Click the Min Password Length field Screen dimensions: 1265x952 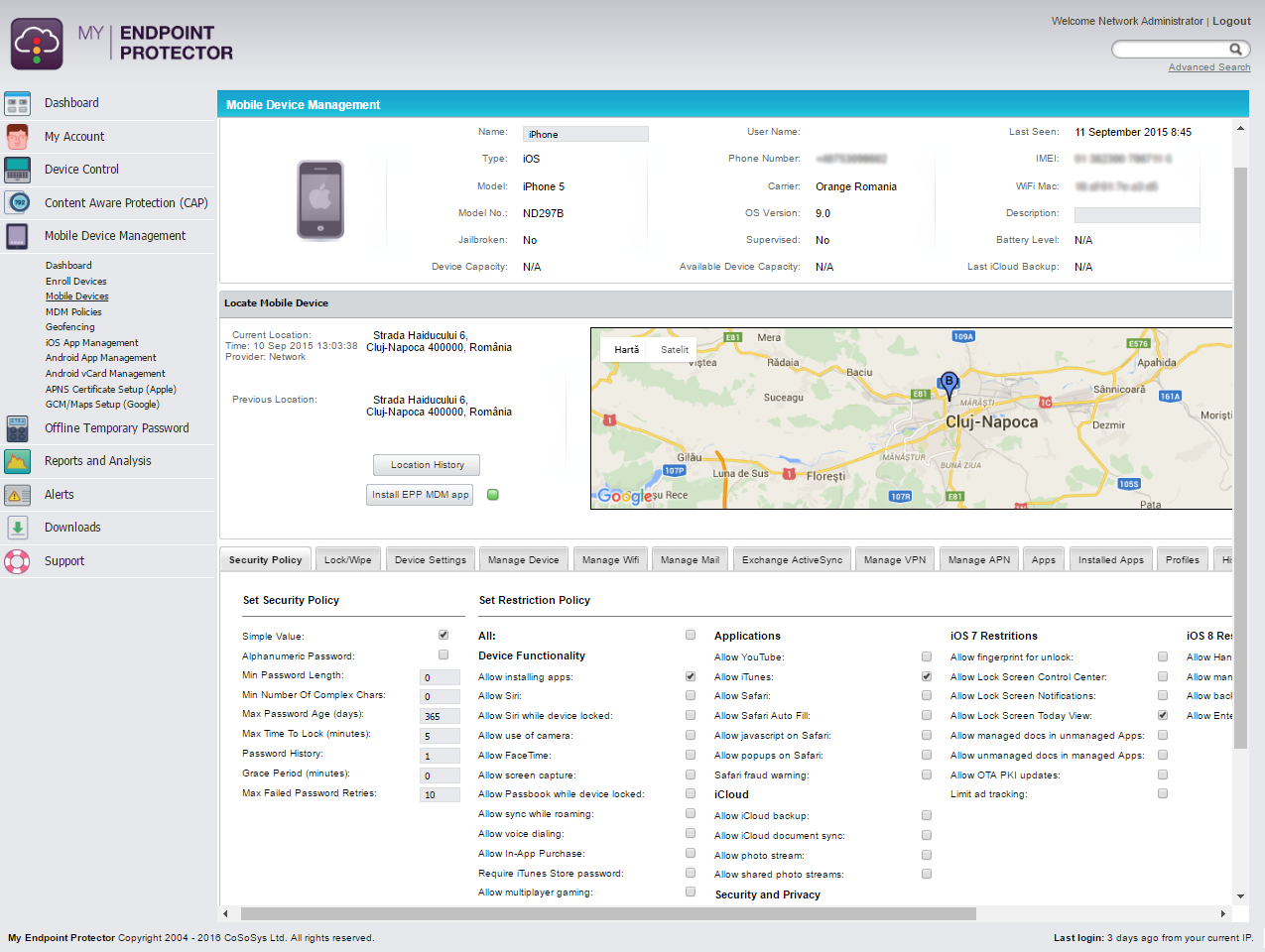tap(441, 677)
